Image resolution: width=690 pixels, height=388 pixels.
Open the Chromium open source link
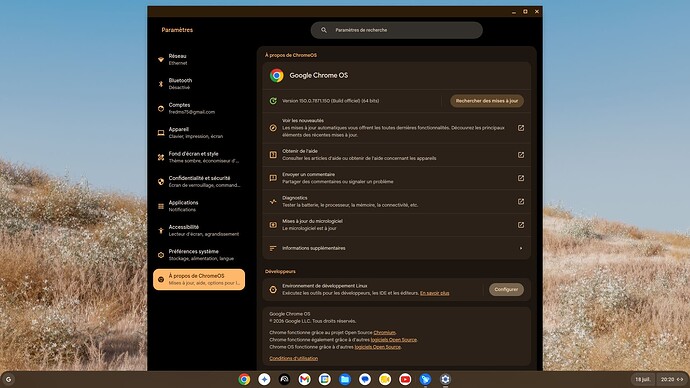[x=384, y=333]
